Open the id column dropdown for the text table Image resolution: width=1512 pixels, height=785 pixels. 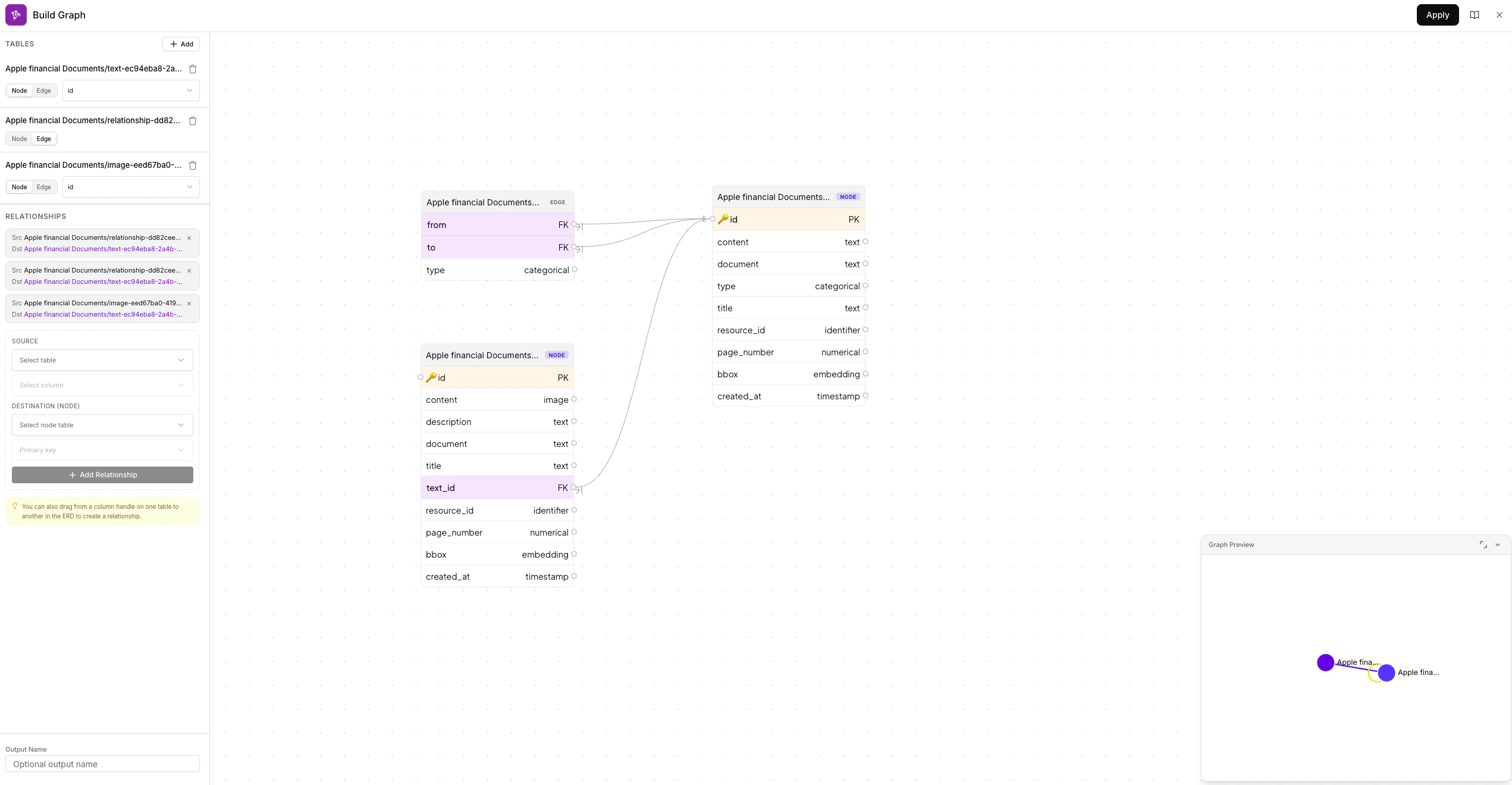click(x=130, y=90)
